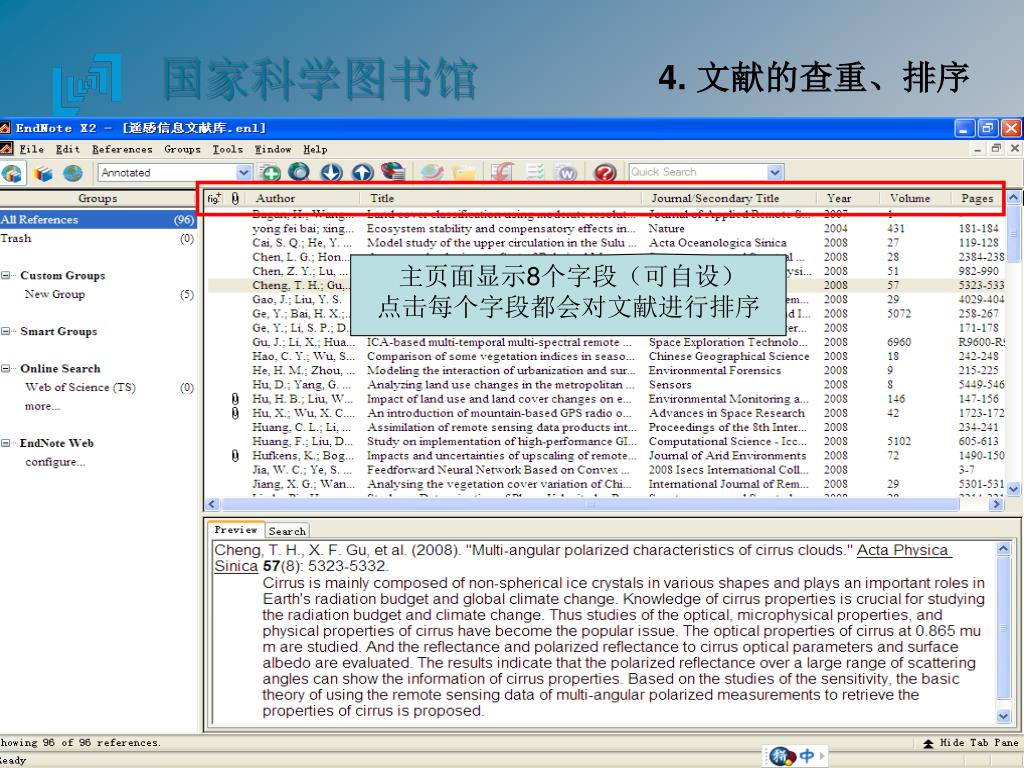Open the Edit menu
Image resolution: width=1024 pixels, height=768 pixels.
point(67,150)
